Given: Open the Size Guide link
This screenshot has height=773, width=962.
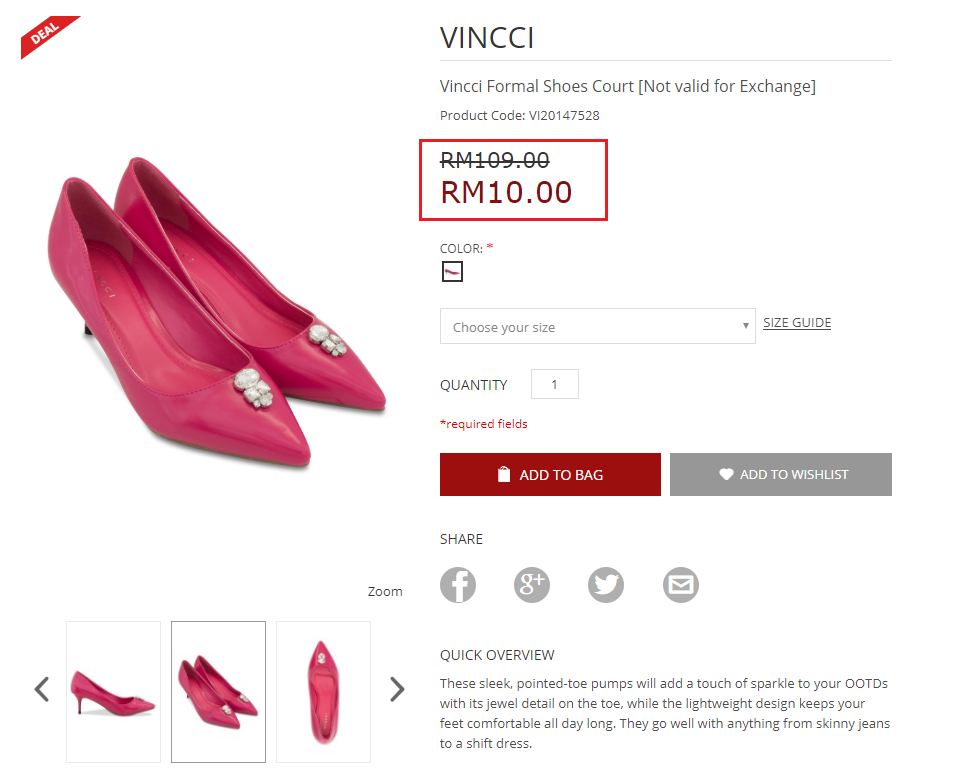Looking at the screenshot, I should pos(797,323).
